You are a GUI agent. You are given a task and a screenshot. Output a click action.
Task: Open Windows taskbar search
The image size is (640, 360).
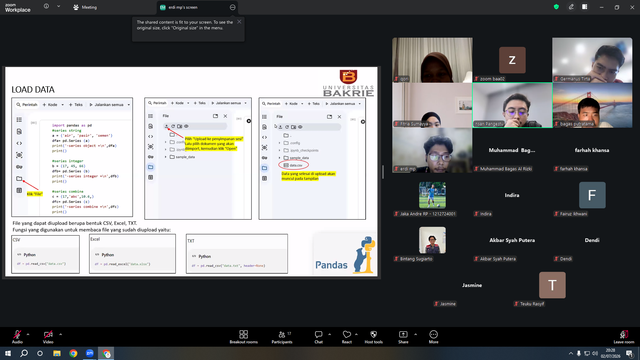click(24, 353)
